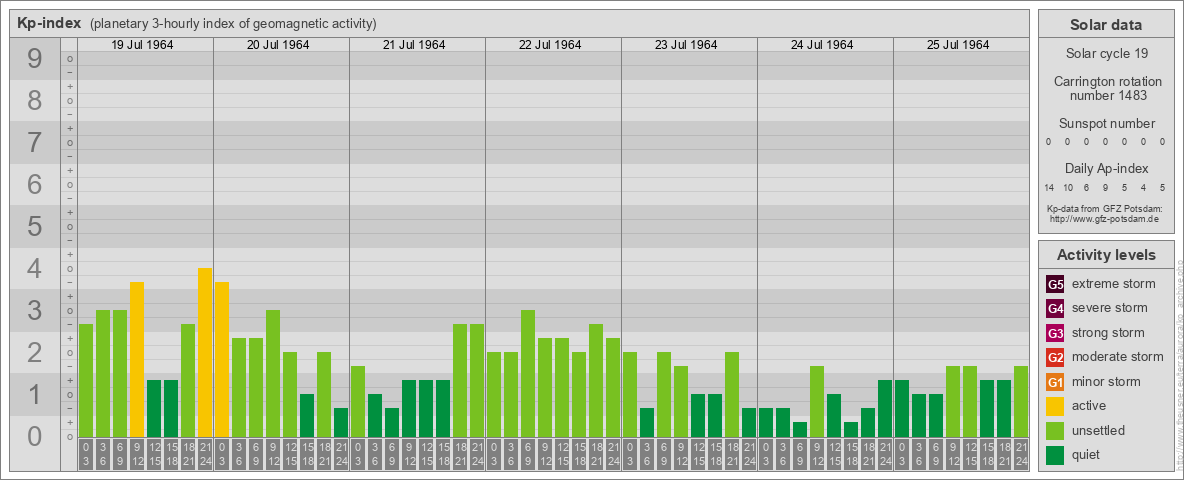Click the Kp-data from GFZ Potsdam text

point(1106,208)
